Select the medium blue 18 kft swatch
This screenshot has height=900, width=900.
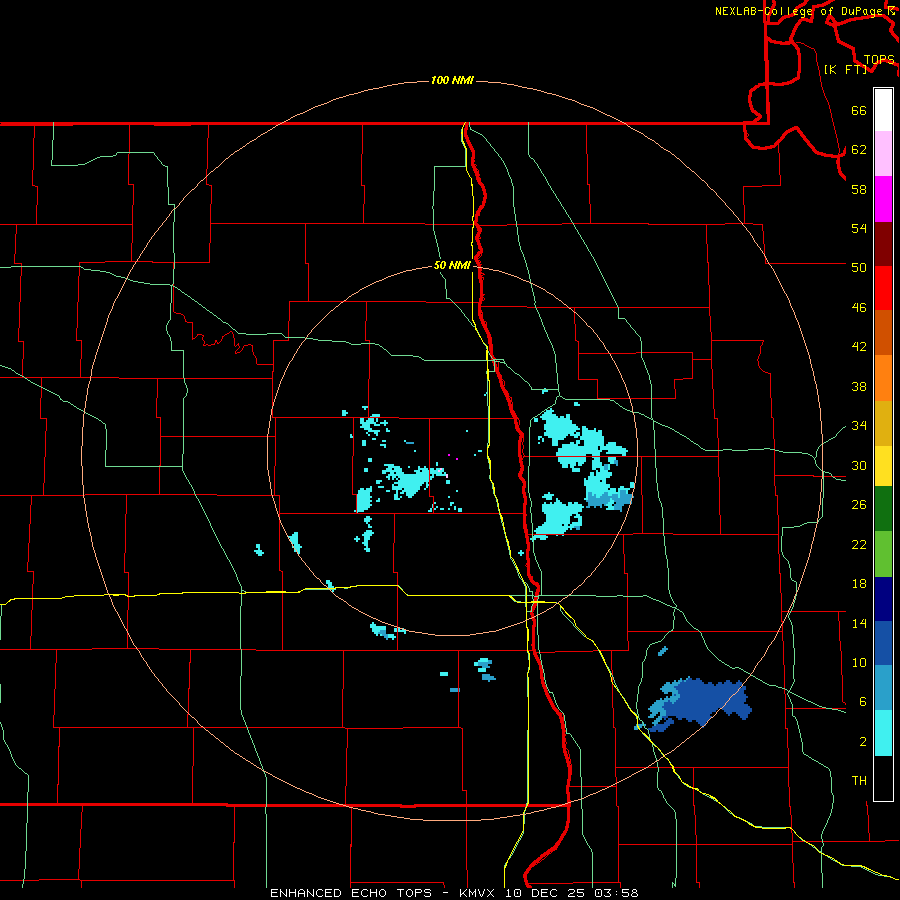[883, 643]
